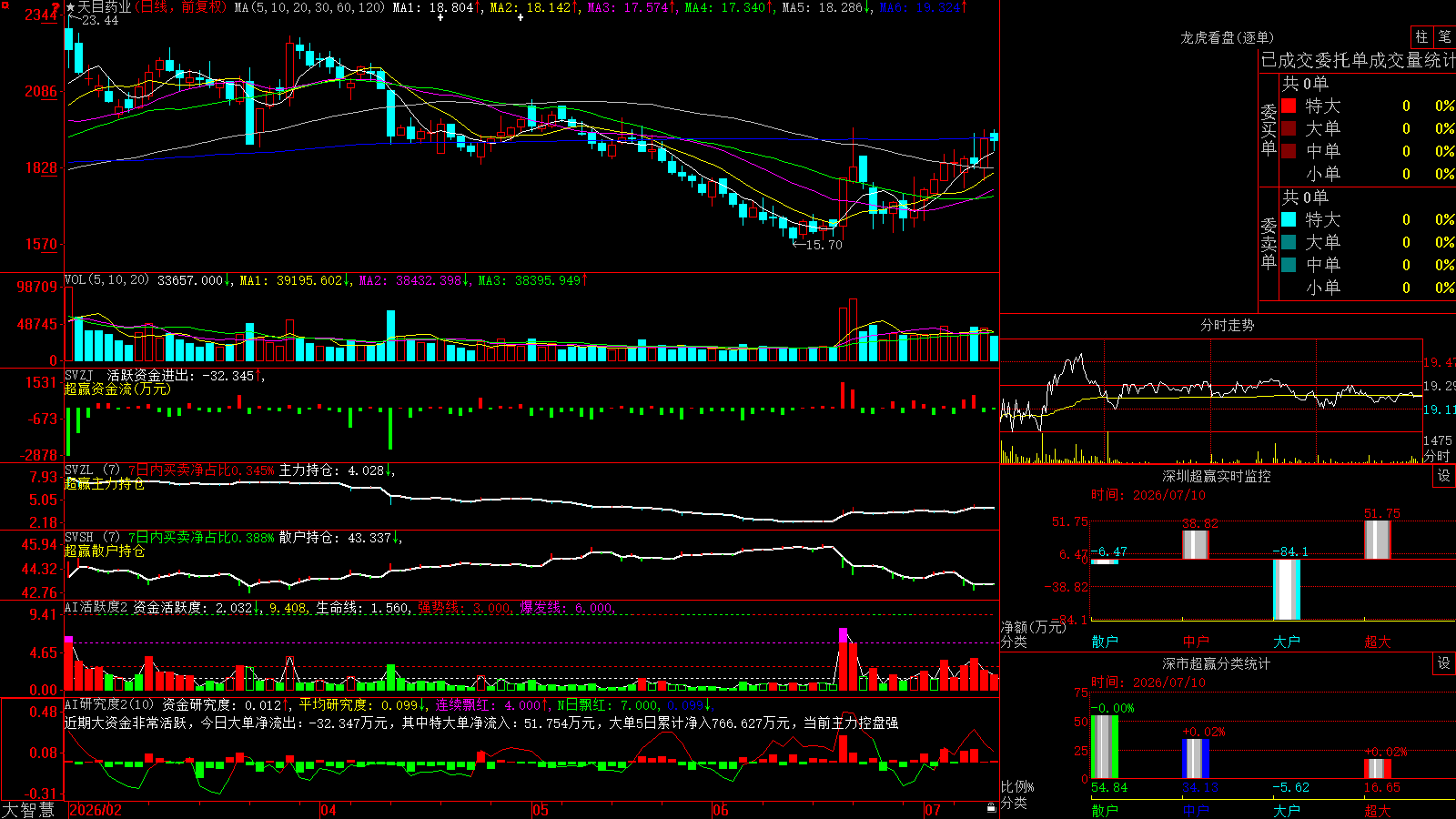Switch 龙虎看盘 to 笔 tick mode
Image resolution: width=1456 pixels, height=819 pixels.
click(x=1444, y=37)
